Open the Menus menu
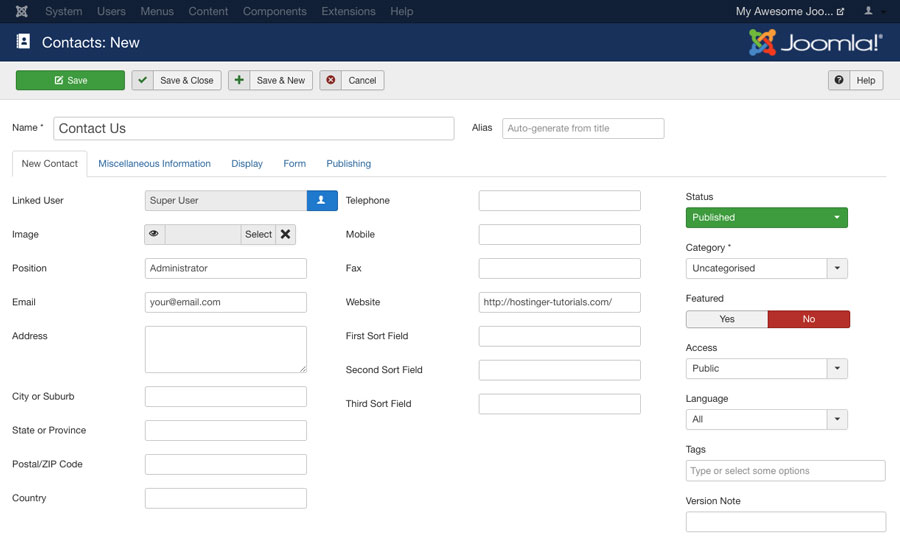 click(x=157, y=11)
